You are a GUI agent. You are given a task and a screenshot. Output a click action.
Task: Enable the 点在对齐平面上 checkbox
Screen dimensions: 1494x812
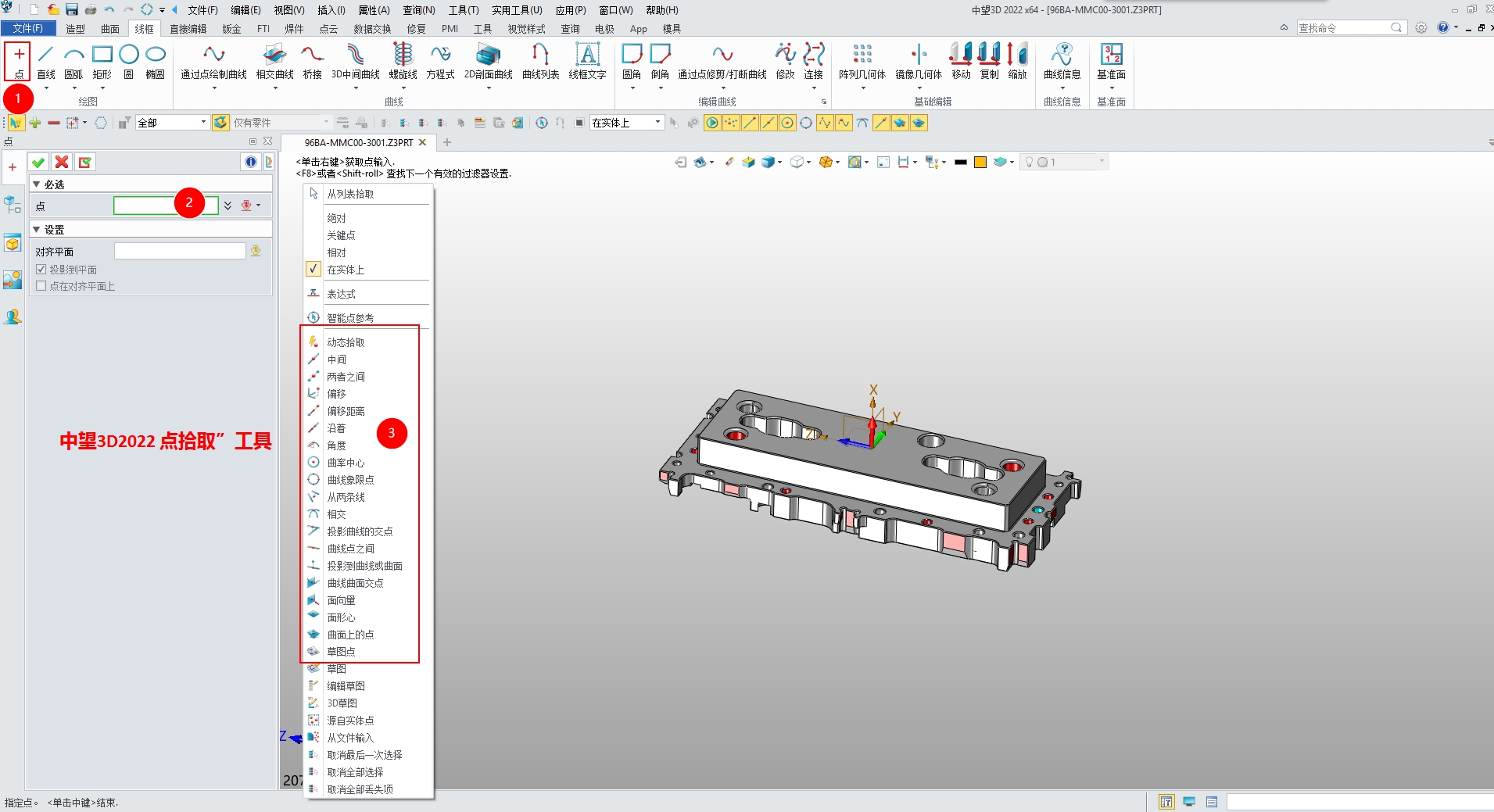pyautogui.click(x=42, y=285)
